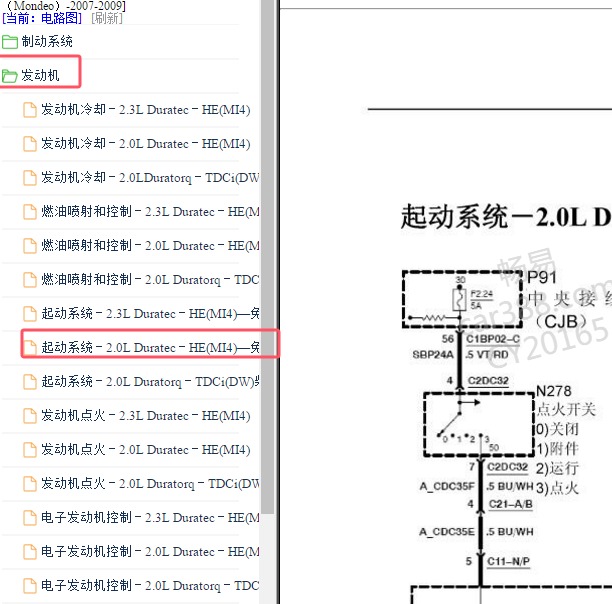612x604 pixels.
Task: Click the C21-A/B connector label
Action: pyautogui.click(x=511, y=504)
